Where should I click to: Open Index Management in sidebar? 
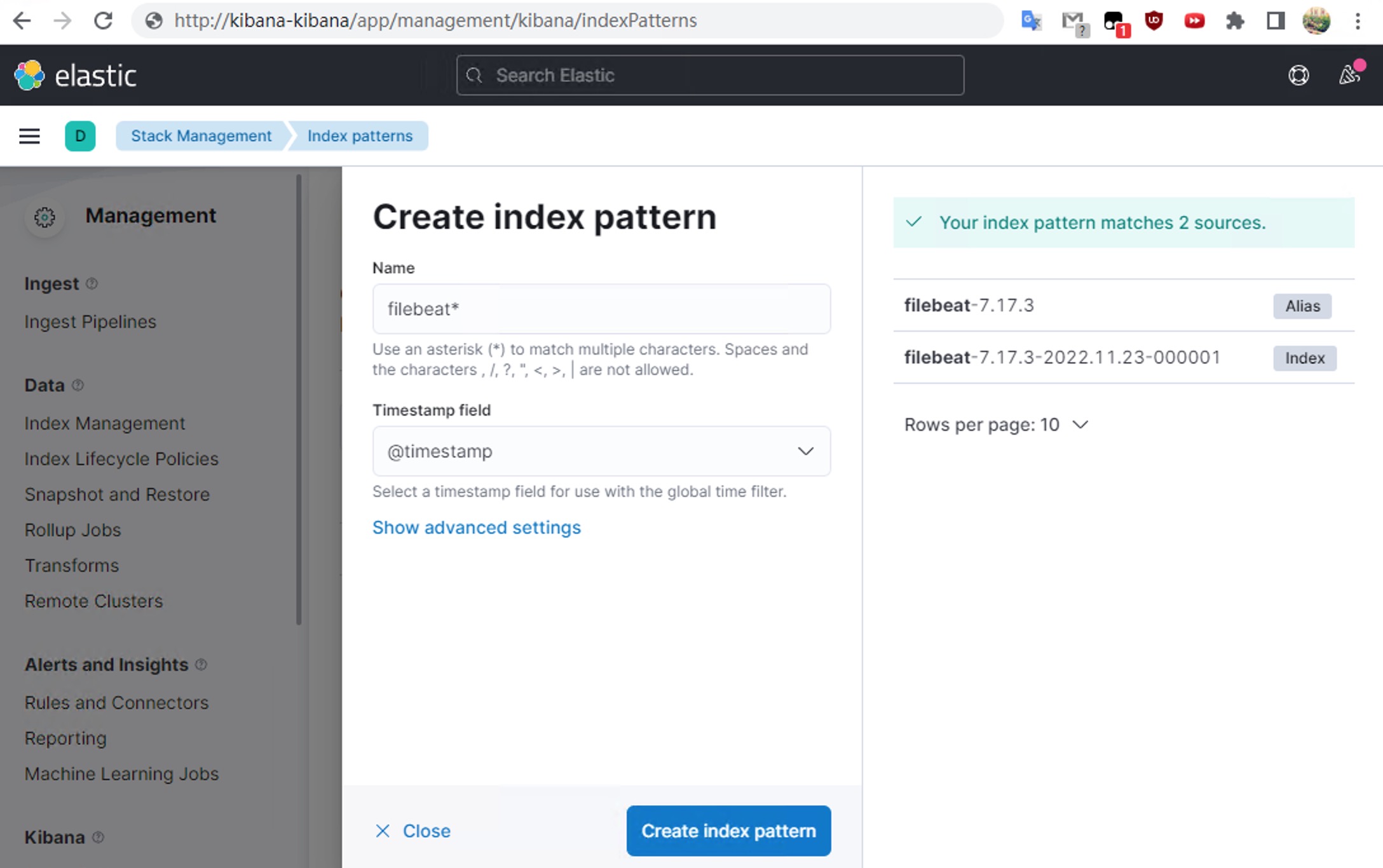click(105, 423)
